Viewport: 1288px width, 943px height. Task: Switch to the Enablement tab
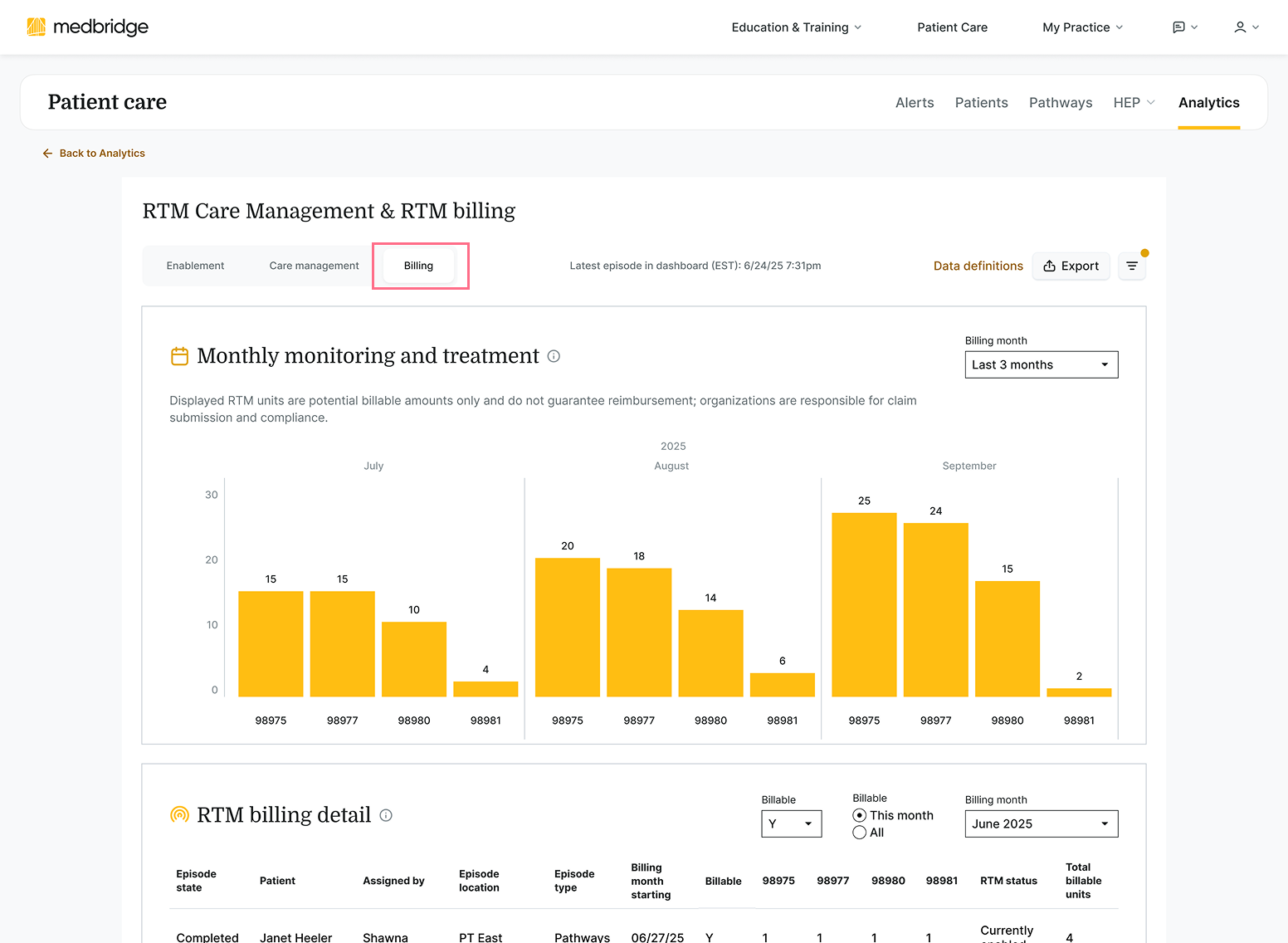tap(195, 266)
